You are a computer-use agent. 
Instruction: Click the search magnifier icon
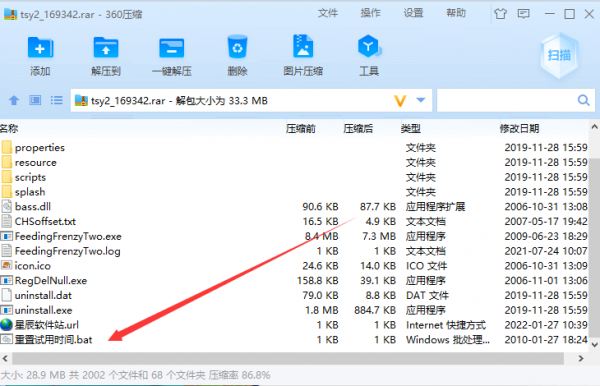tap(583, 100)
